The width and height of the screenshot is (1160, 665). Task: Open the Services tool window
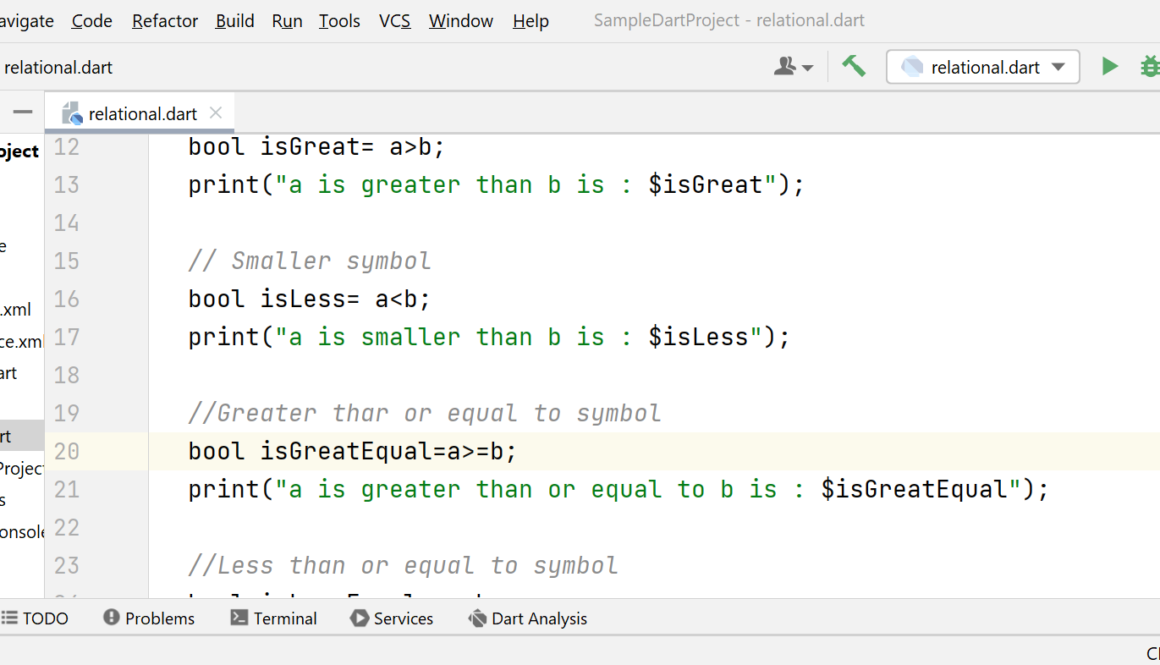(x=392, y=619)
